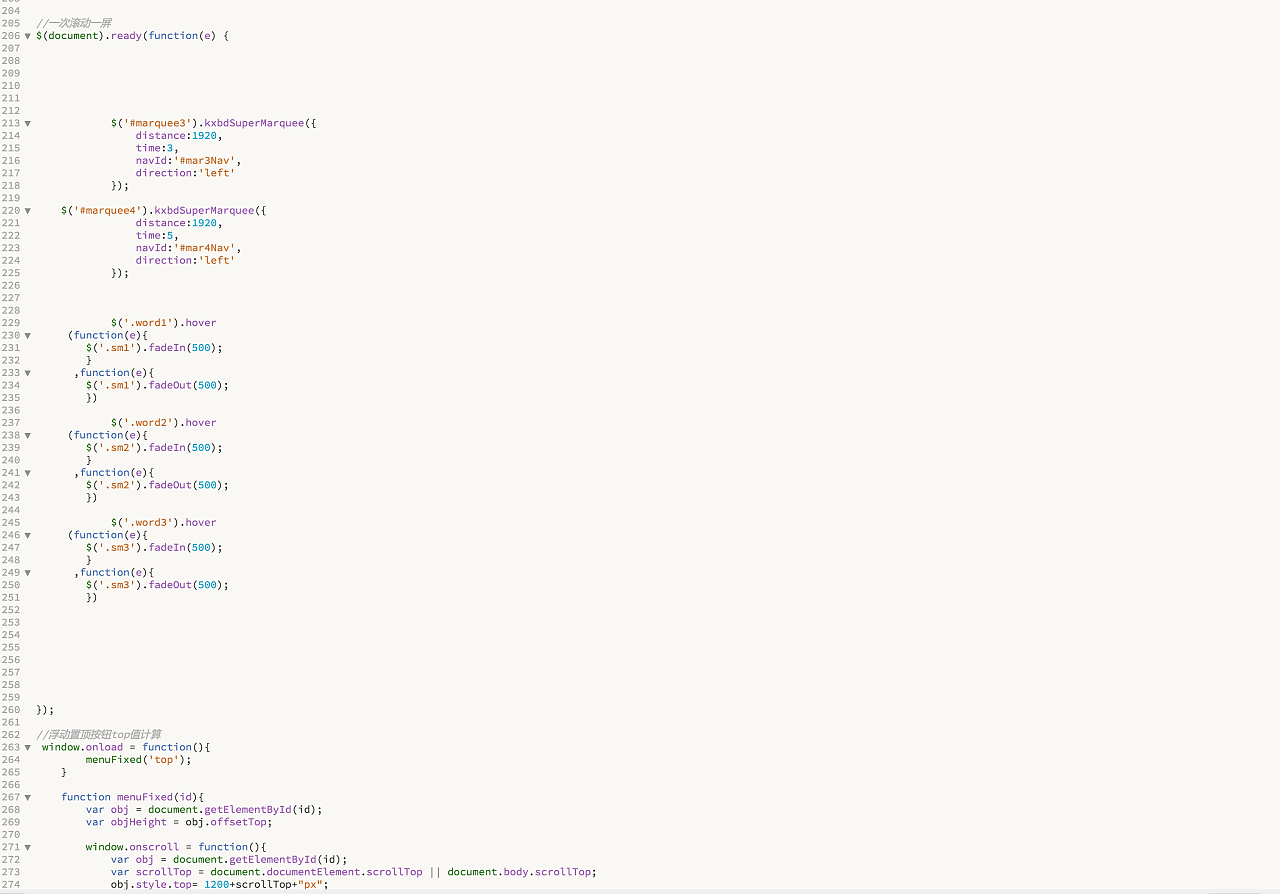Fold the window.onload block at line 263
1280x894 pixels.
[x=27, y=748]
